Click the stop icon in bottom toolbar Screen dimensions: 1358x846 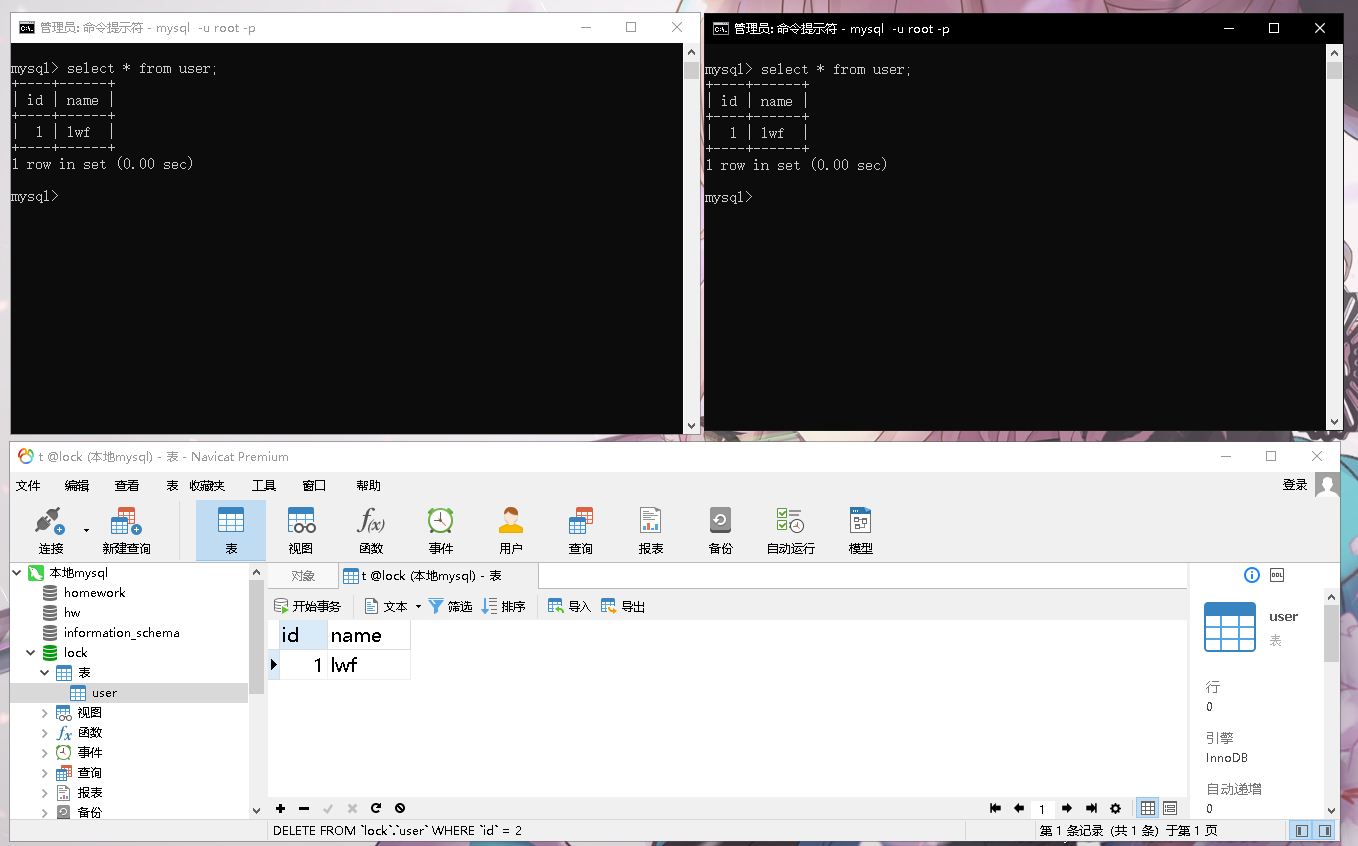pos(400,808)
